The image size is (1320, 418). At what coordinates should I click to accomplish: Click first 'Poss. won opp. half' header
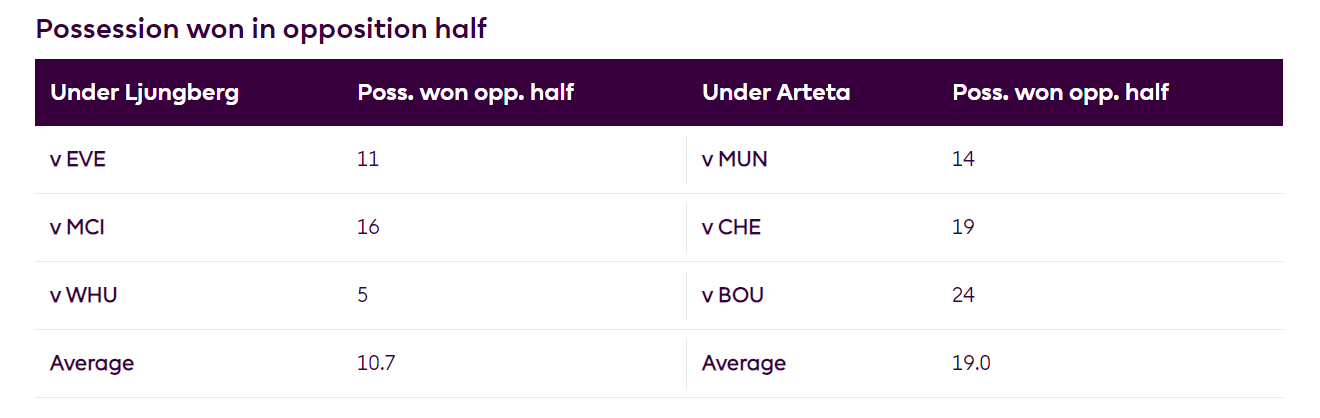click(465, 93)
